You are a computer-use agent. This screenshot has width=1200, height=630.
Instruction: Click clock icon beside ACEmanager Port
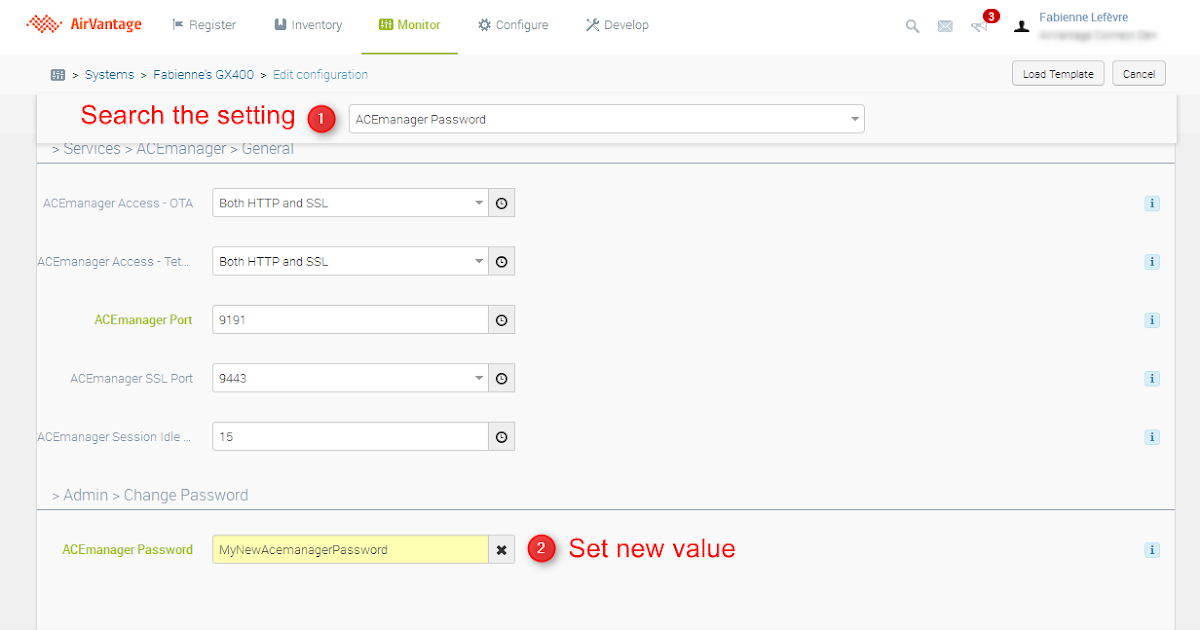point(502,320)
